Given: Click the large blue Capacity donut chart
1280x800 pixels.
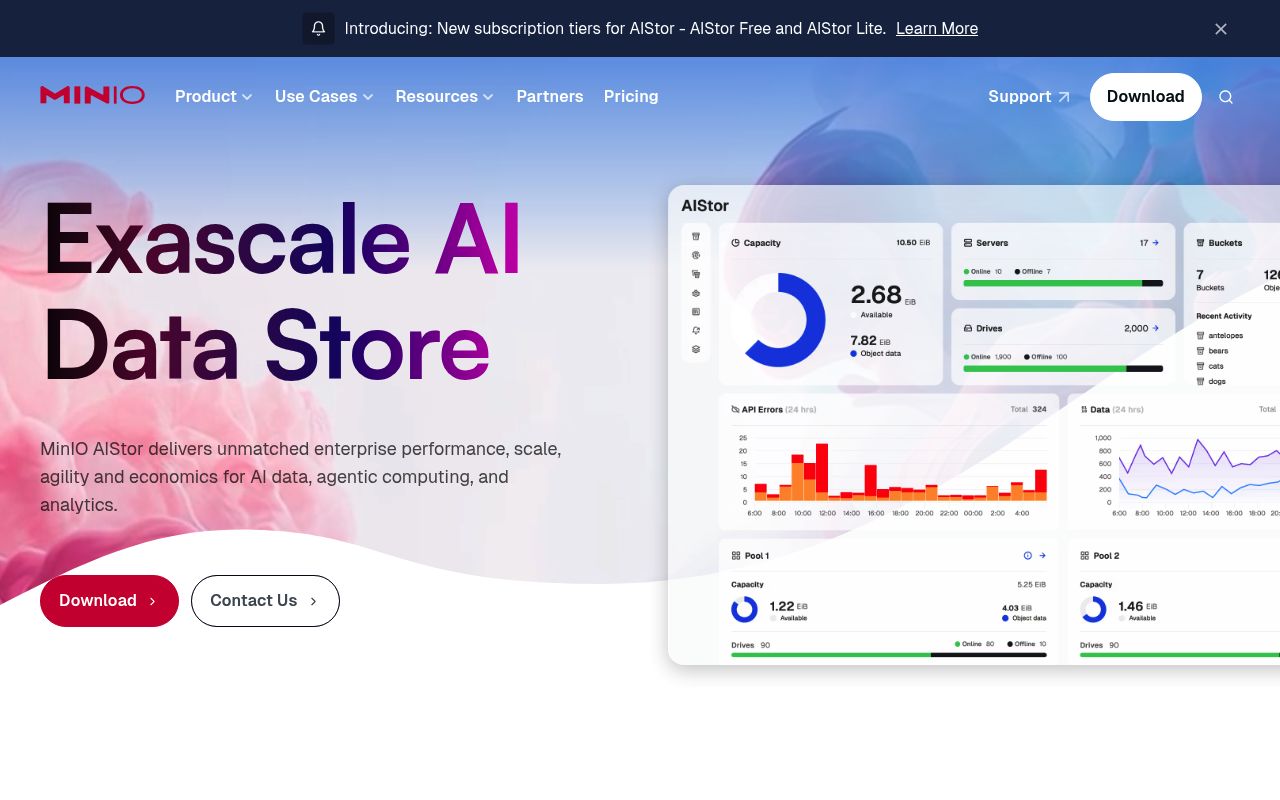Looking at the screenshot, I should [x=778, y=320].
